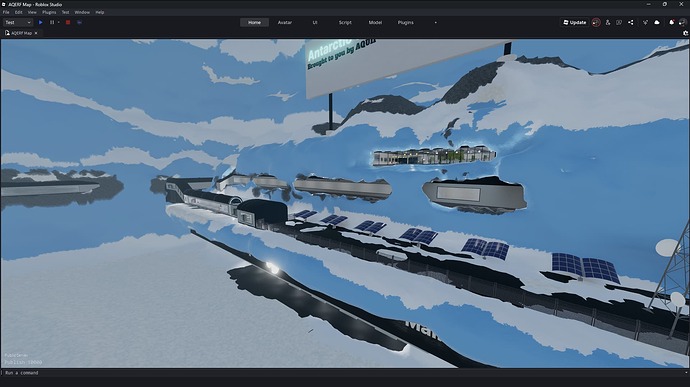Select the lit building row in viewport

point(433,156)
